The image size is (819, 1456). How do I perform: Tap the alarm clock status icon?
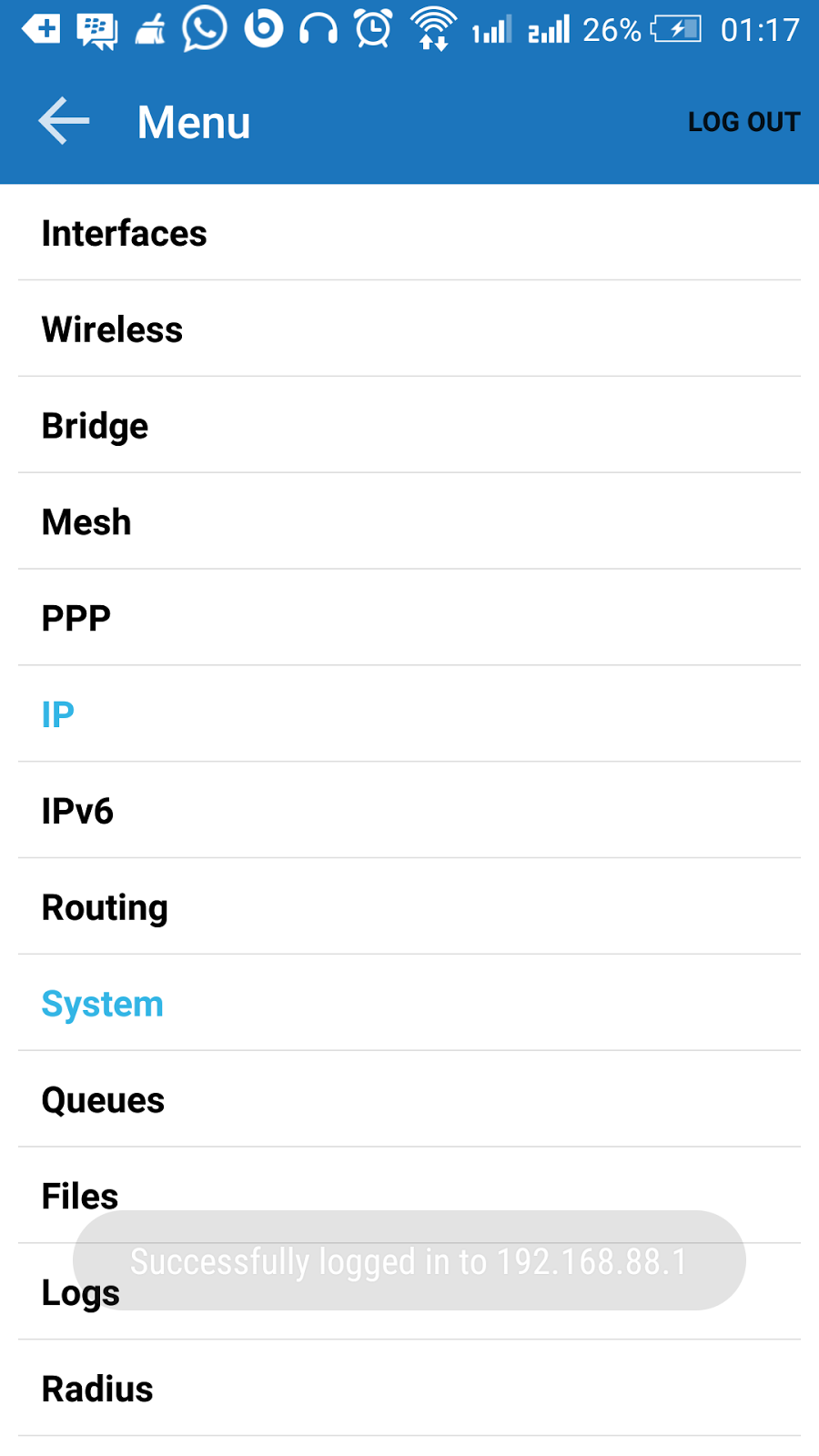point(373,29)
